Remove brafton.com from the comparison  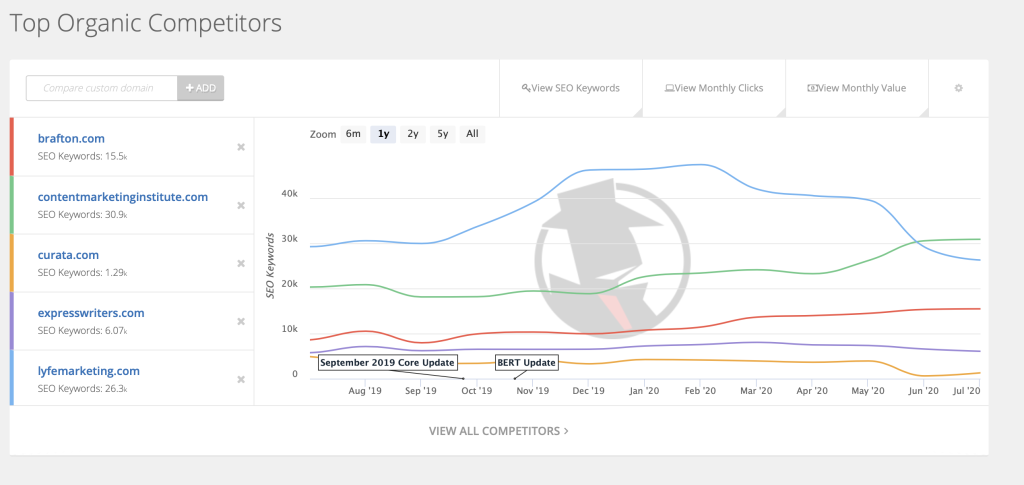click(241, 147)
